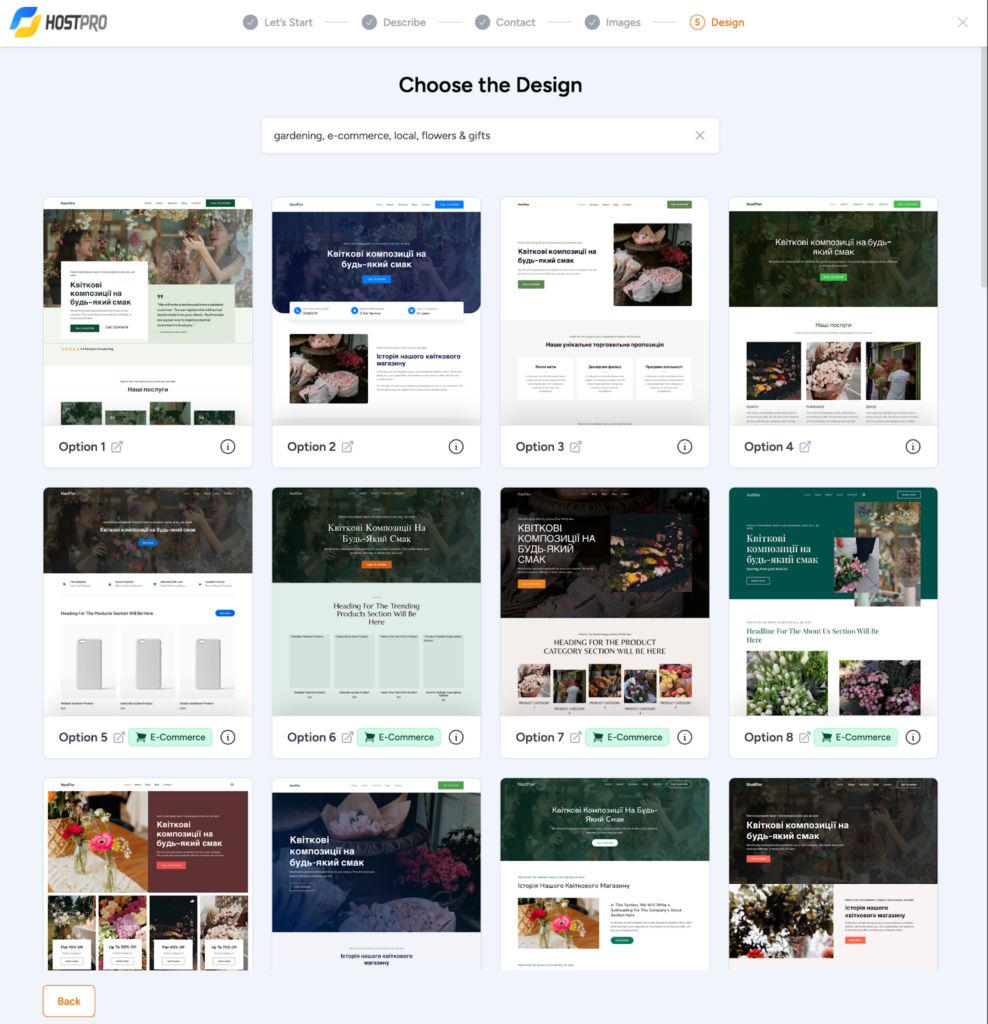Click E-Commerce badge on Option 7
This screenshot has height=1024, width=988.
[628, 737]
